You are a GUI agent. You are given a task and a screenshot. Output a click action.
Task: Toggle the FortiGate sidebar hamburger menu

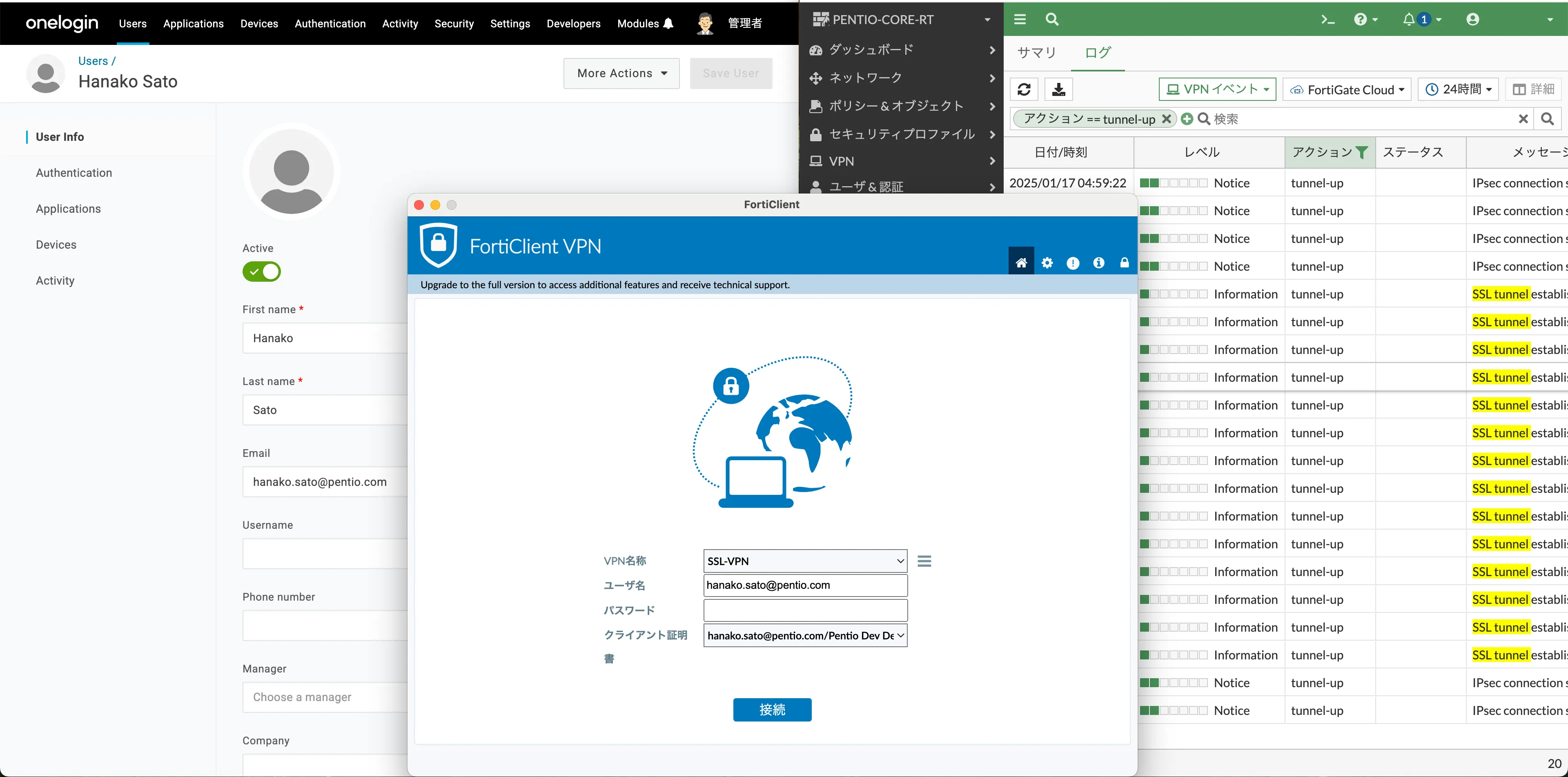coord(1020,20)
